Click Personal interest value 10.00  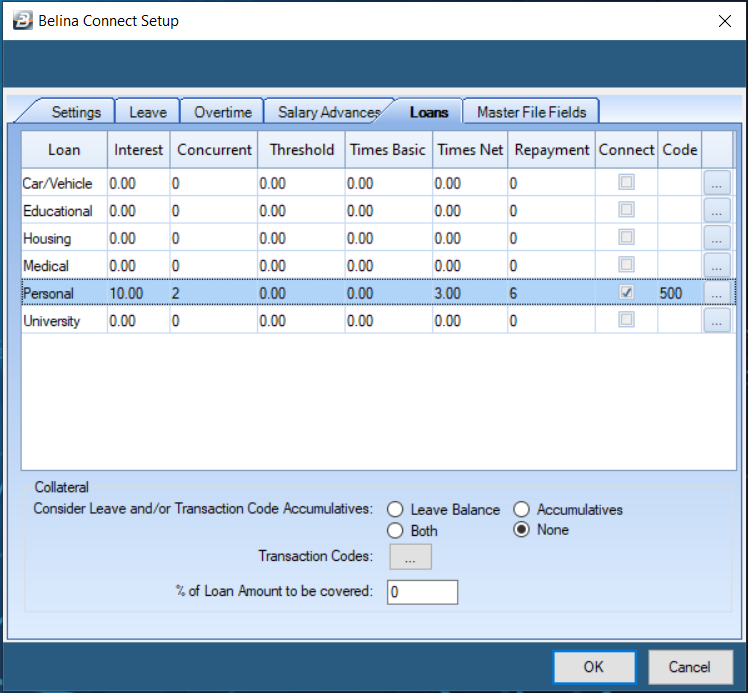[139, 293]
